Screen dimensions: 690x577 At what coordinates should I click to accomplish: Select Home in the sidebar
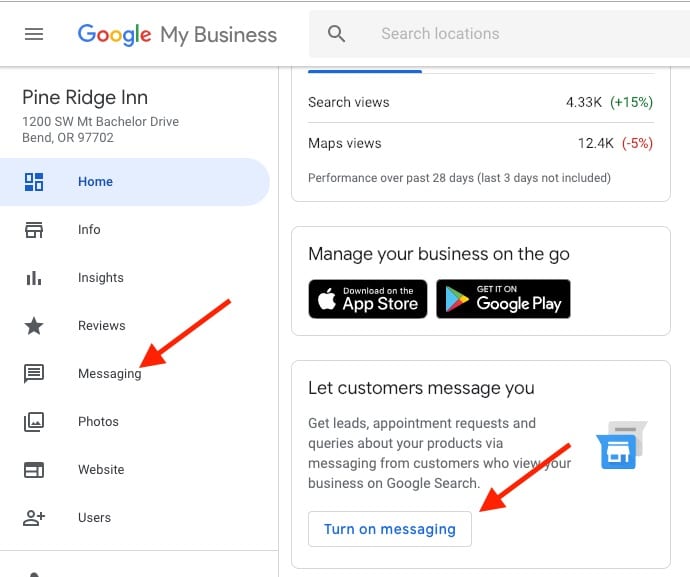[x=134, y=182]
